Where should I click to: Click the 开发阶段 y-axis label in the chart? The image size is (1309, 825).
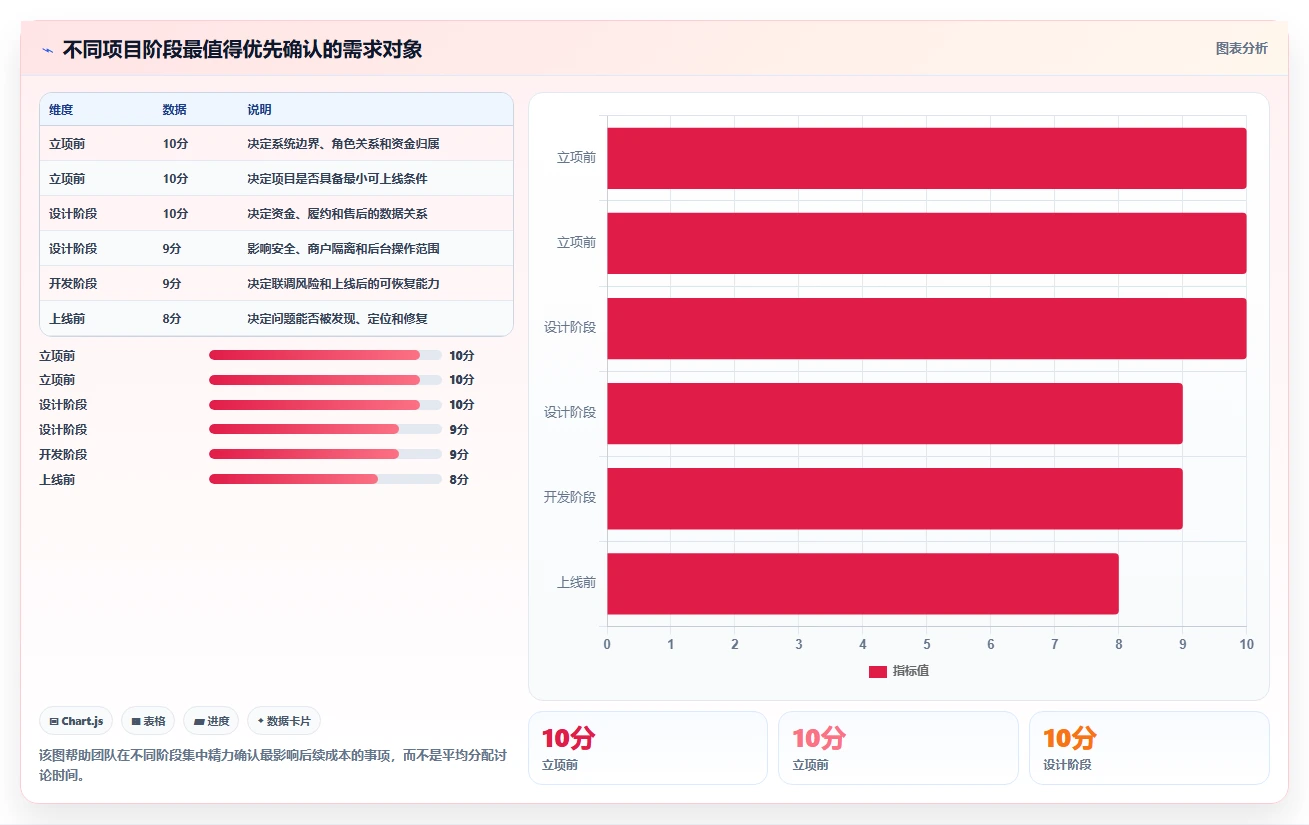click(x=570, y=497)
